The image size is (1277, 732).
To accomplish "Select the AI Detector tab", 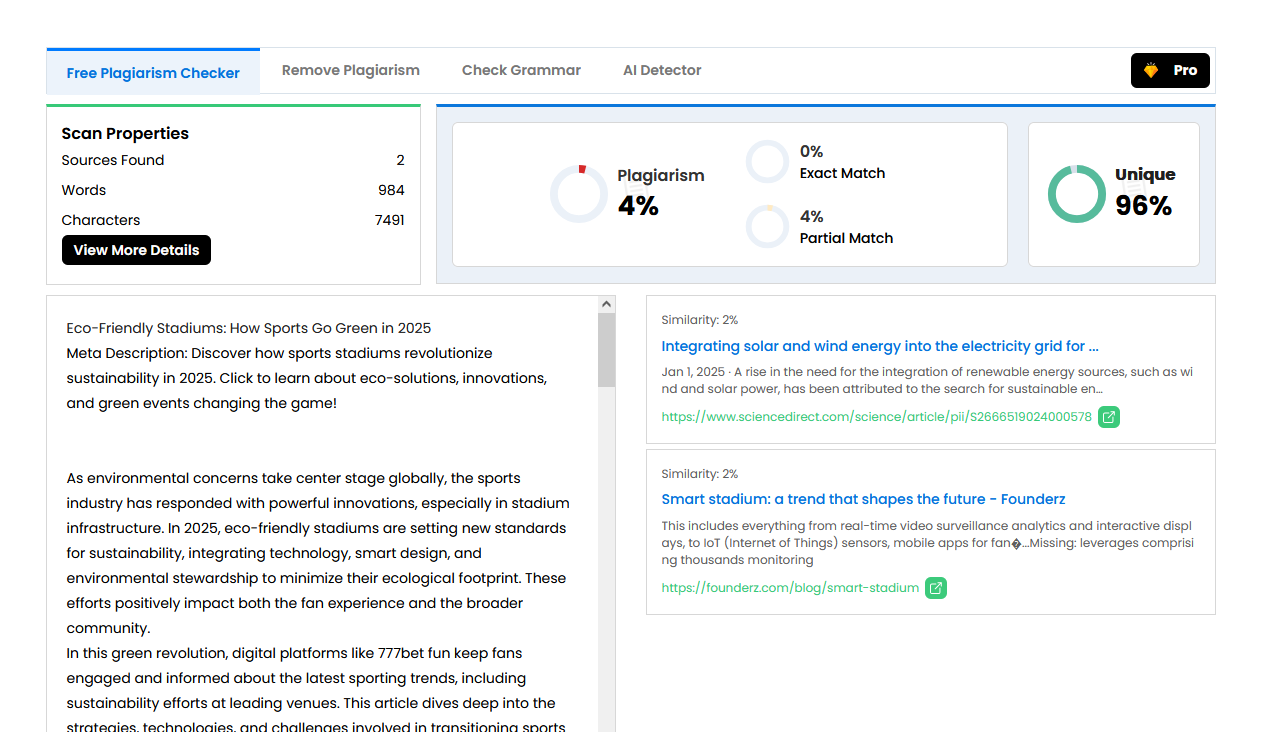I will pyautogui.click(x=662, y=71).
